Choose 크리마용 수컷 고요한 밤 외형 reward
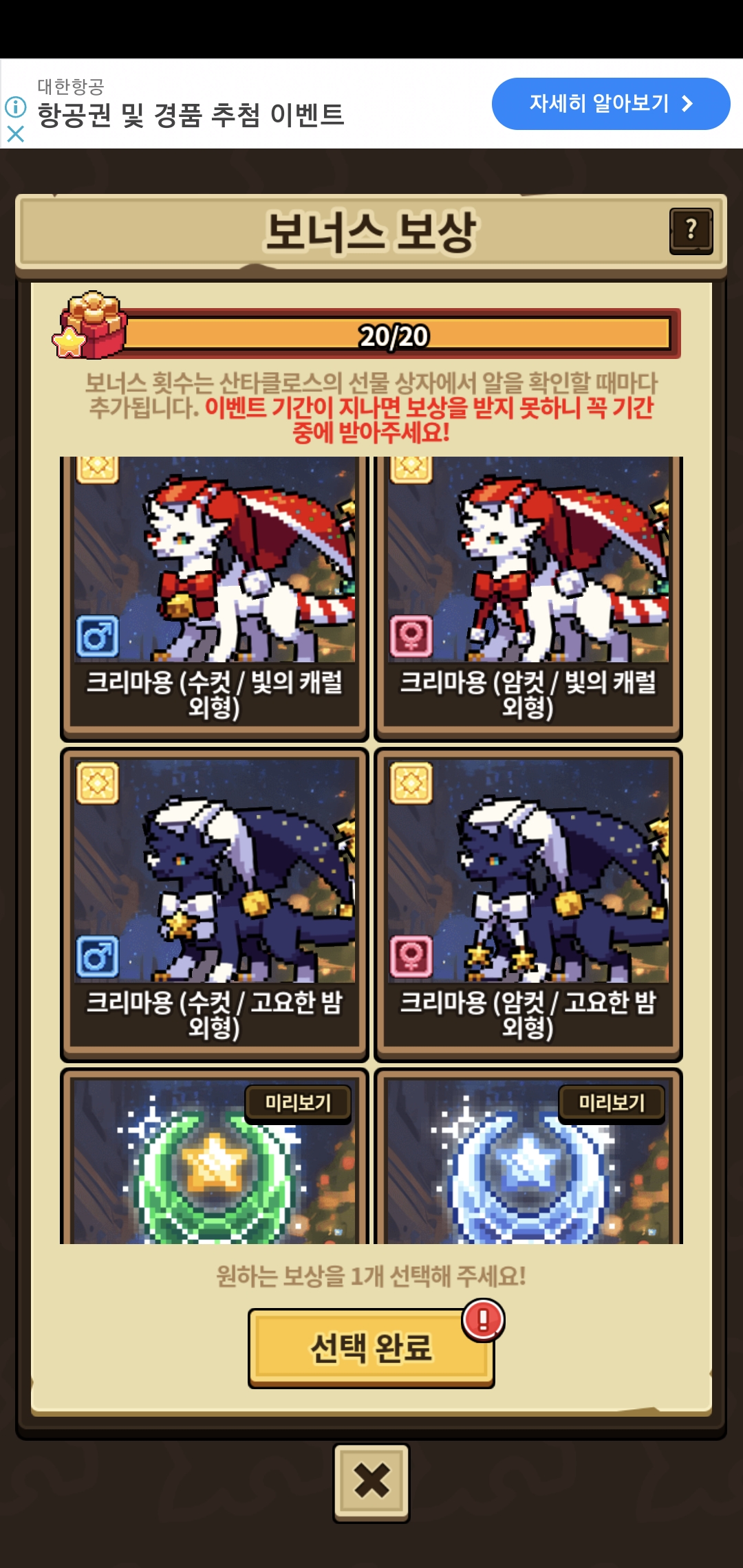The image size is (743, 1568). [214, 905]
